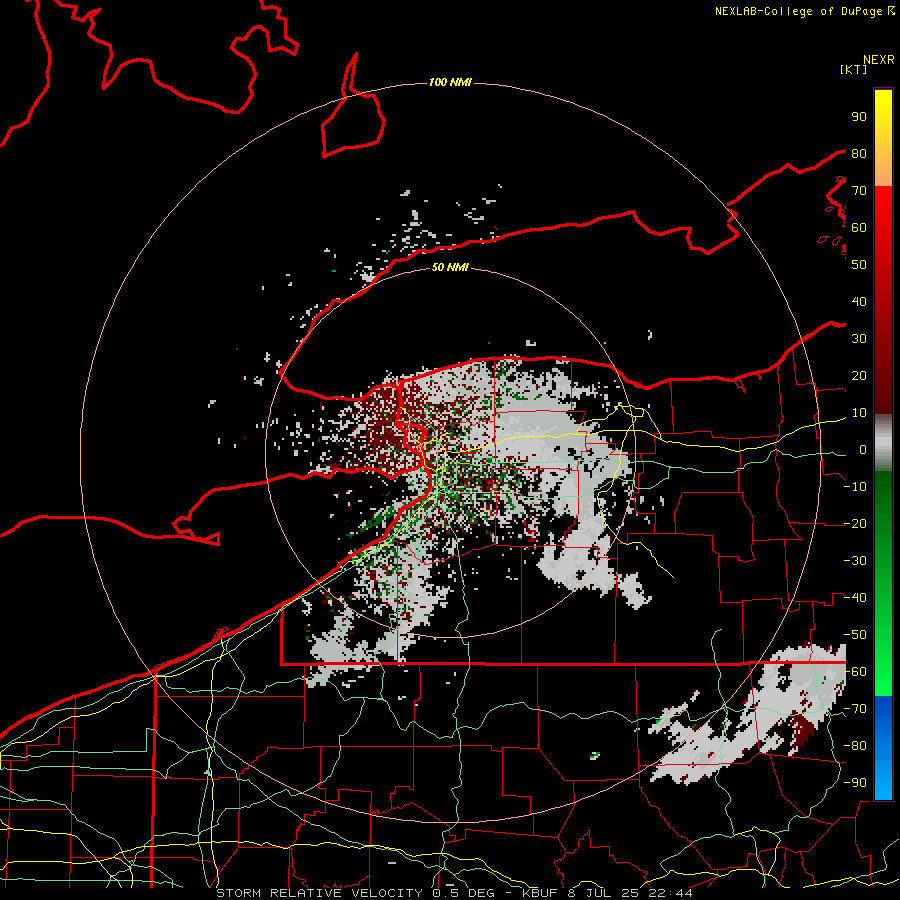Click the 80 value on the velocity scale
The image size is (900, 900).
pos(859,154)
